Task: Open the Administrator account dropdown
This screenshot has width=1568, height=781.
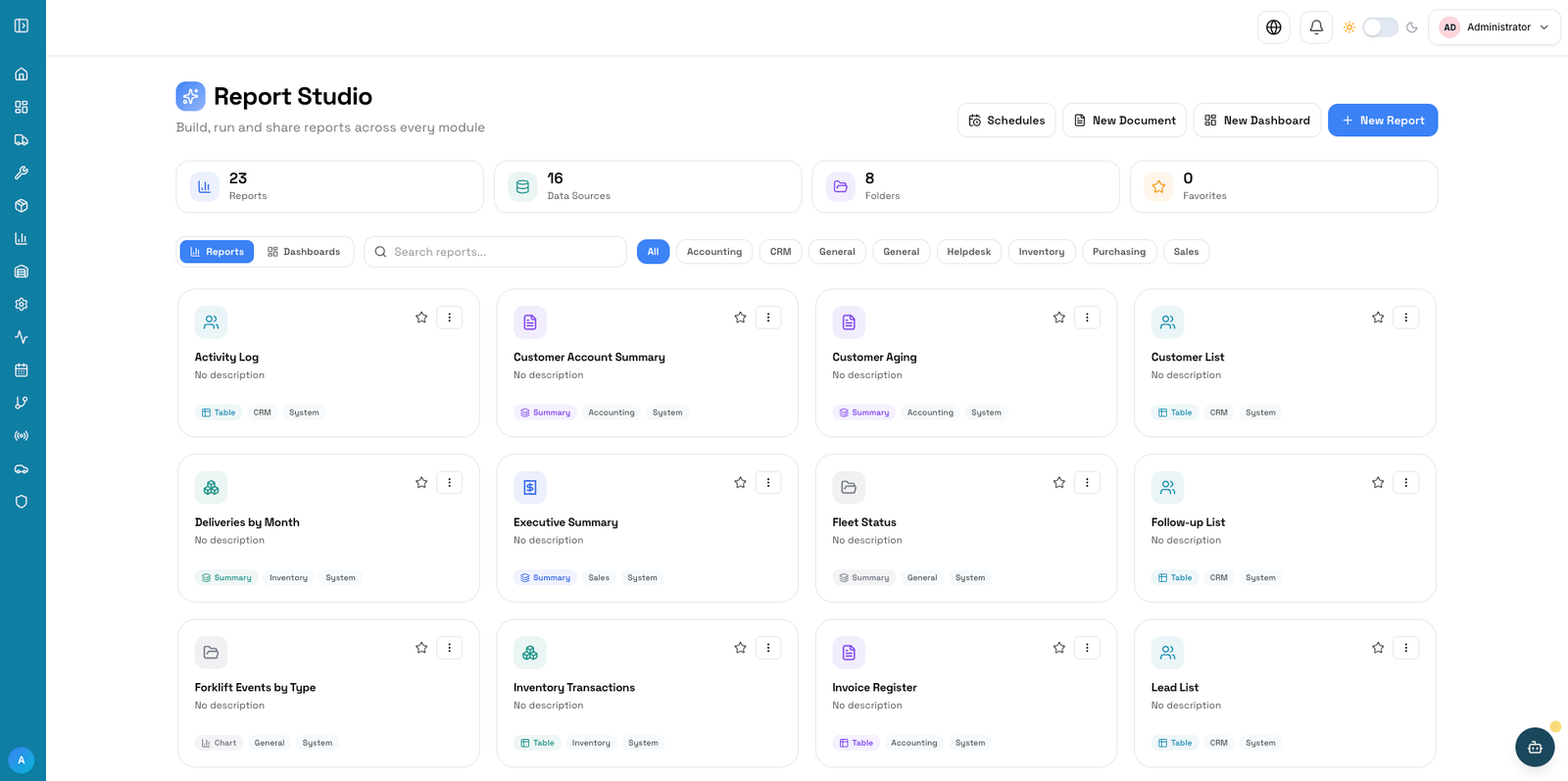Action: tap(1494, 27)
